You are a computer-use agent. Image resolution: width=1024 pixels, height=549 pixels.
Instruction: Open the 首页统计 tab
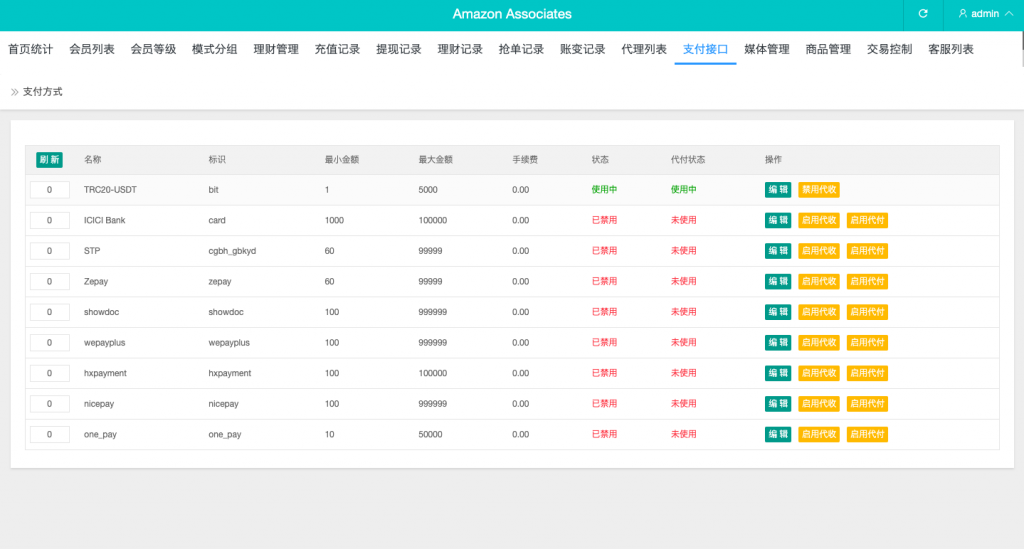coord(30,49)
